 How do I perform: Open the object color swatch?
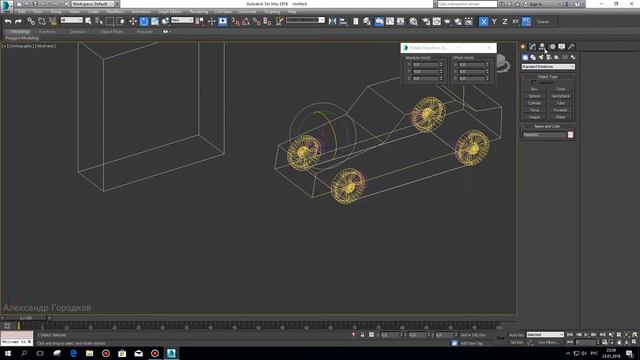click(570, 135)
